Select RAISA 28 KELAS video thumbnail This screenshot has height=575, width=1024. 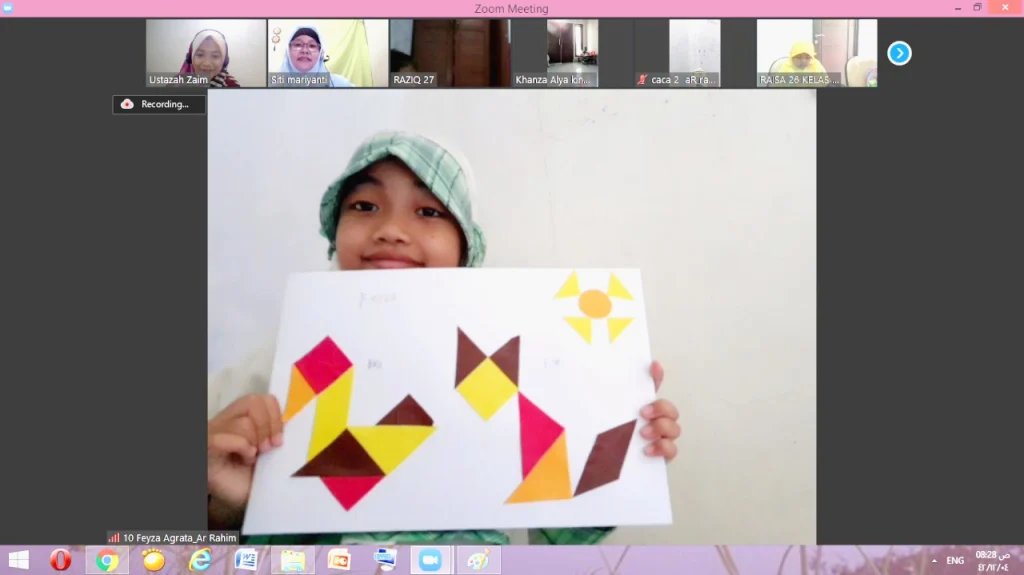[816, 53]
